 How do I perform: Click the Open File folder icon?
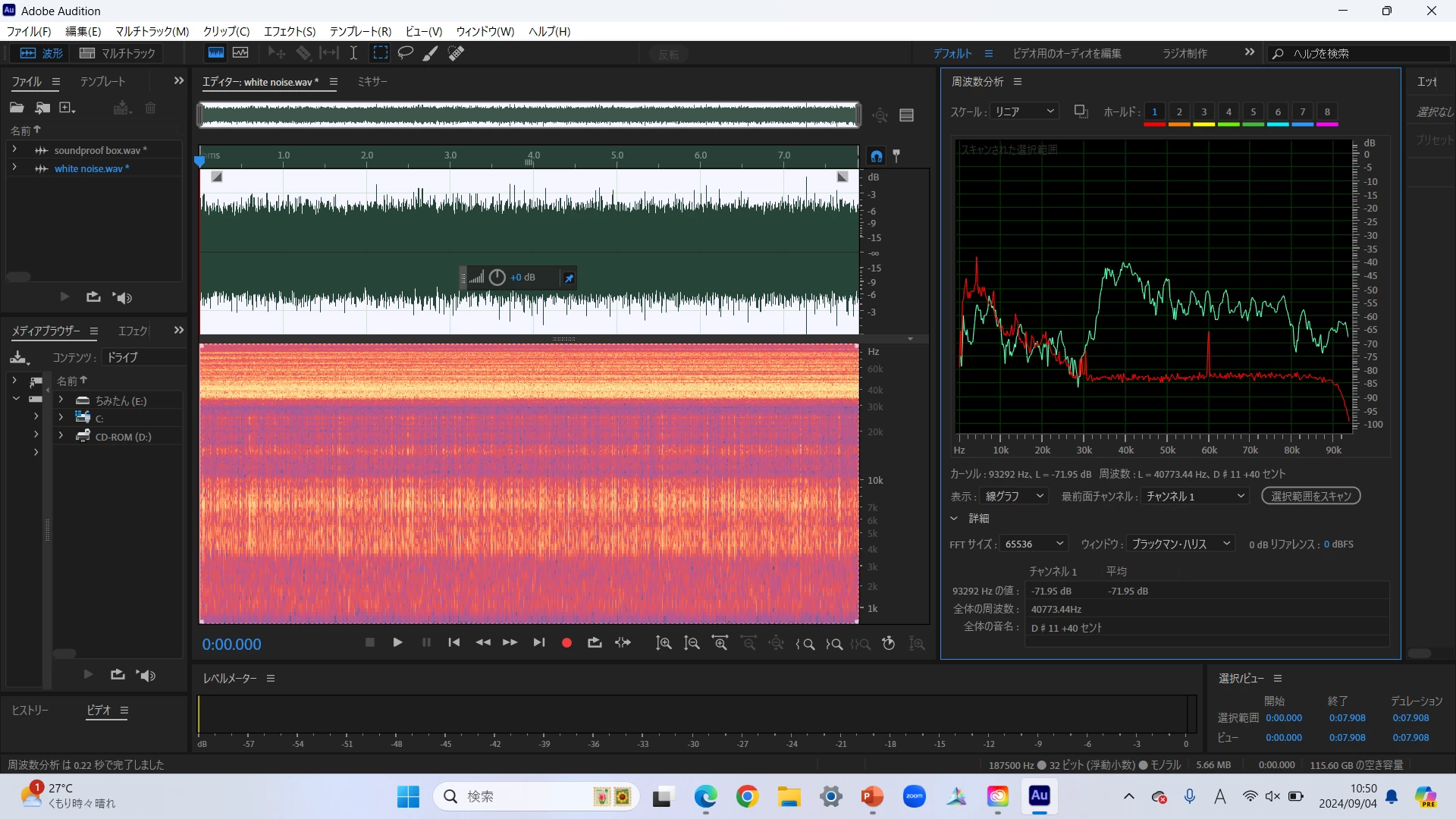(x=17, y=108)
